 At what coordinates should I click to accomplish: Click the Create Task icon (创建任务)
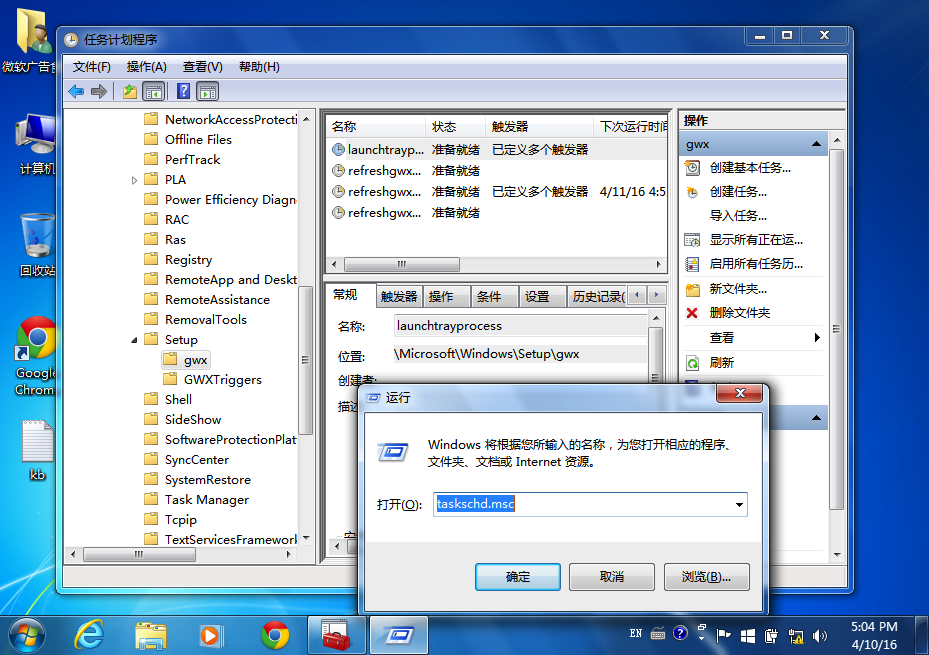[692, 192]
